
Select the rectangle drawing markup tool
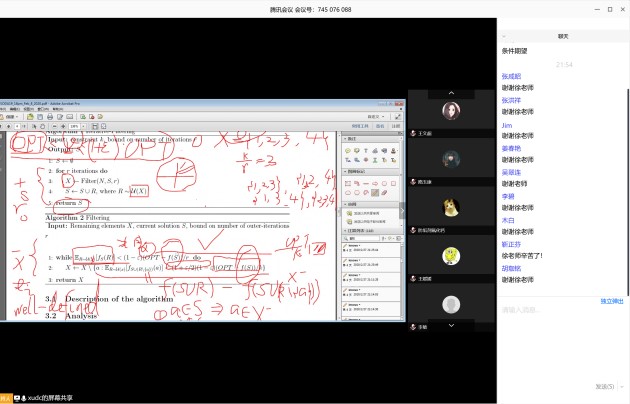(x=393, y=184)
